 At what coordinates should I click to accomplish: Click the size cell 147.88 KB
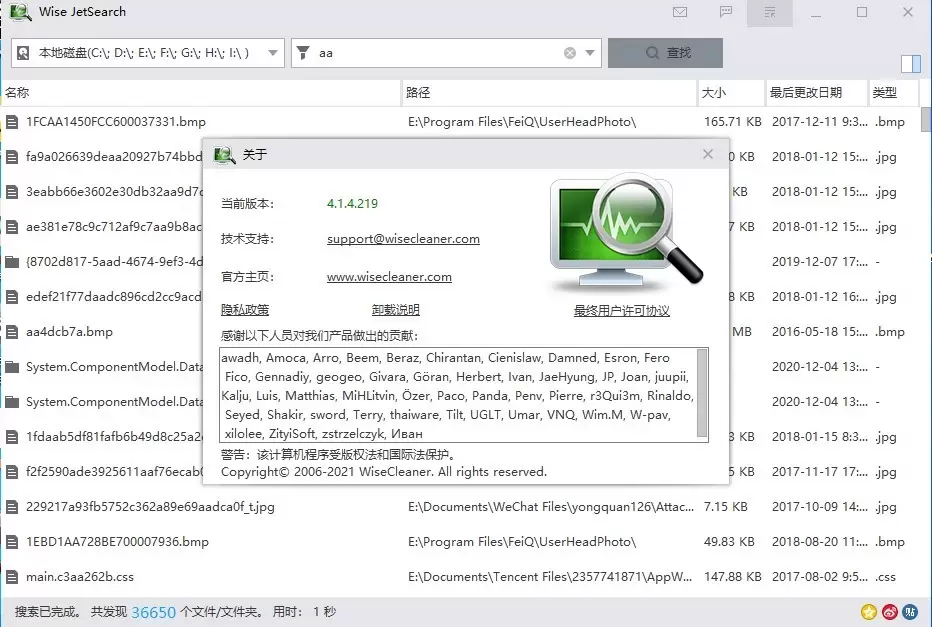[x=732, y=576]
